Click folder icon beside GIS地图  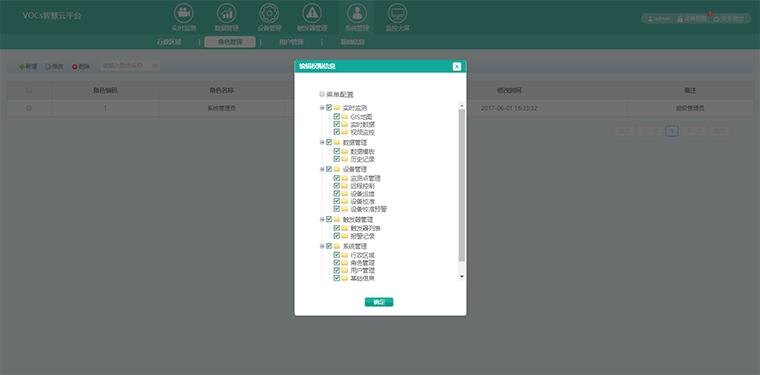coord(344,117)
